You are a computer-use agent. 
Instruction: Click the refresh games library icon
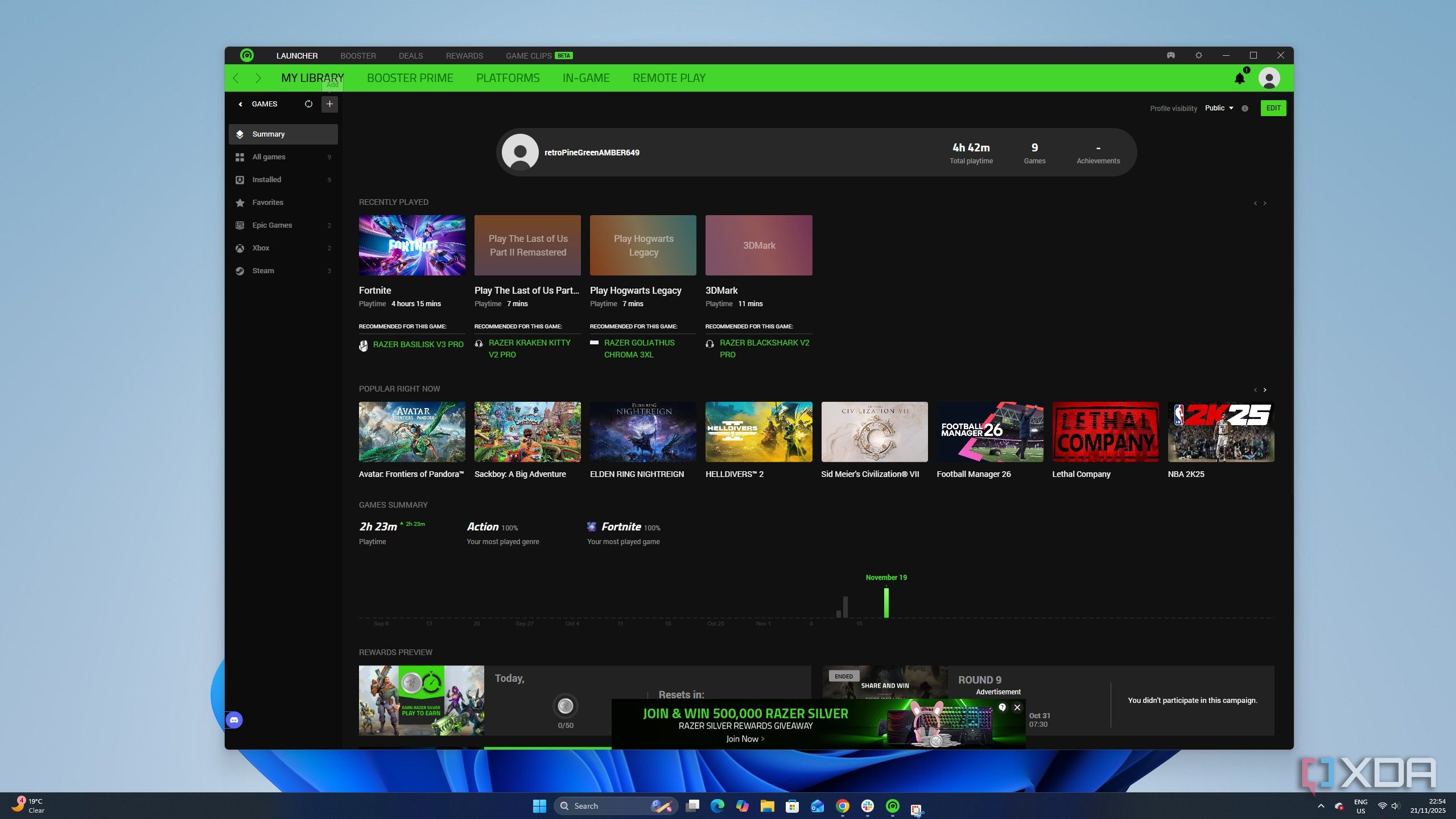[x=308, y=104]
